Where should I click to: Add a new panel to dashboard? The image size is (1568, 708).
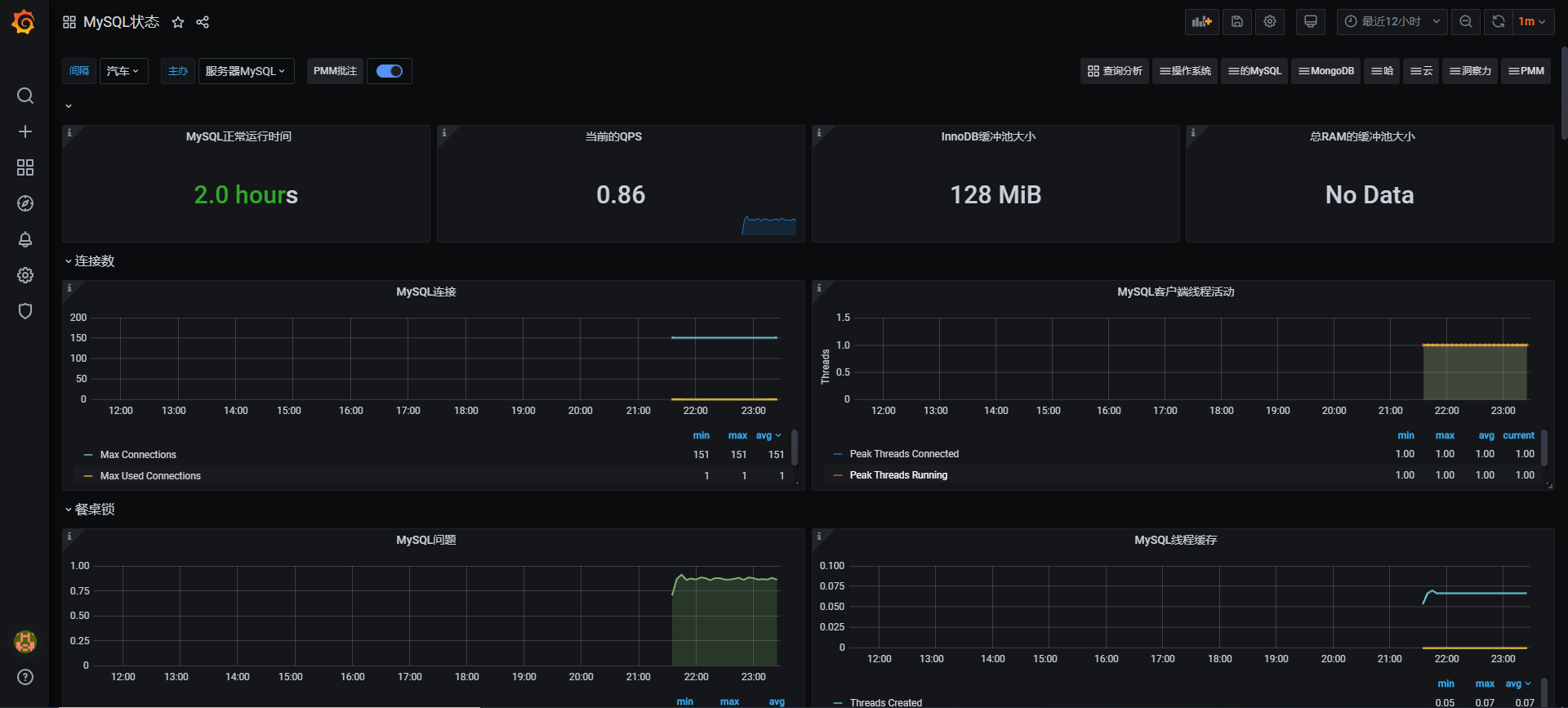1202,22
